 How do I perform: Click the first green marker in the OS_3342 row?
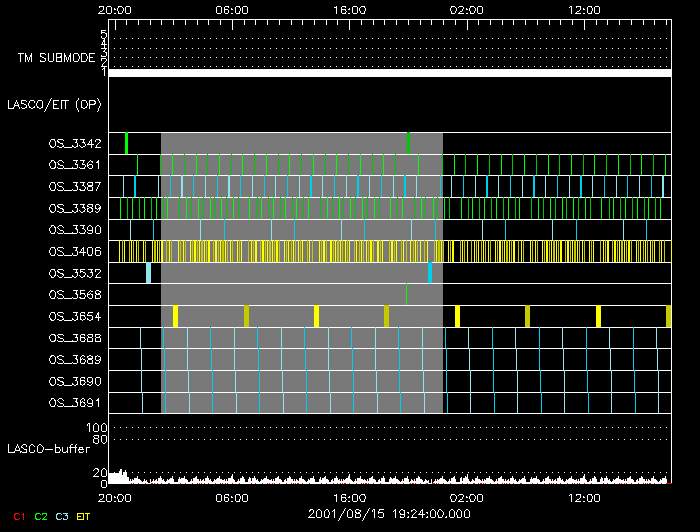tap(126, 142)
